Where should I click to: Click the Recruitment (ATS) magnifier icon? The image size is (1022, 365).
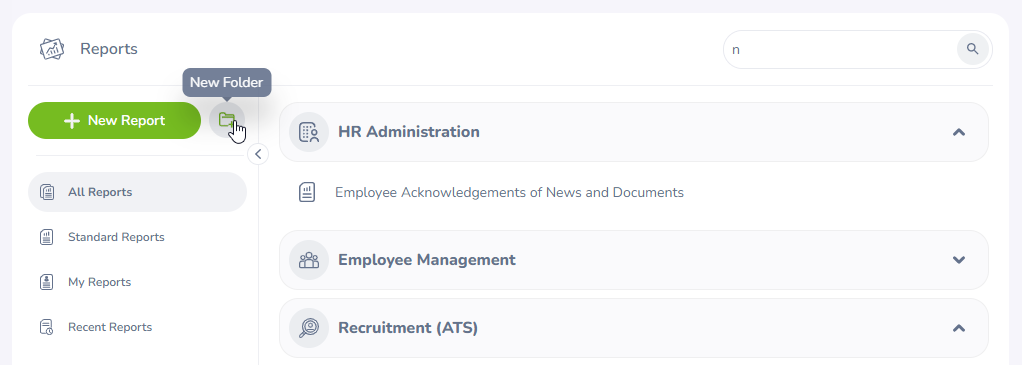point(309,328)
